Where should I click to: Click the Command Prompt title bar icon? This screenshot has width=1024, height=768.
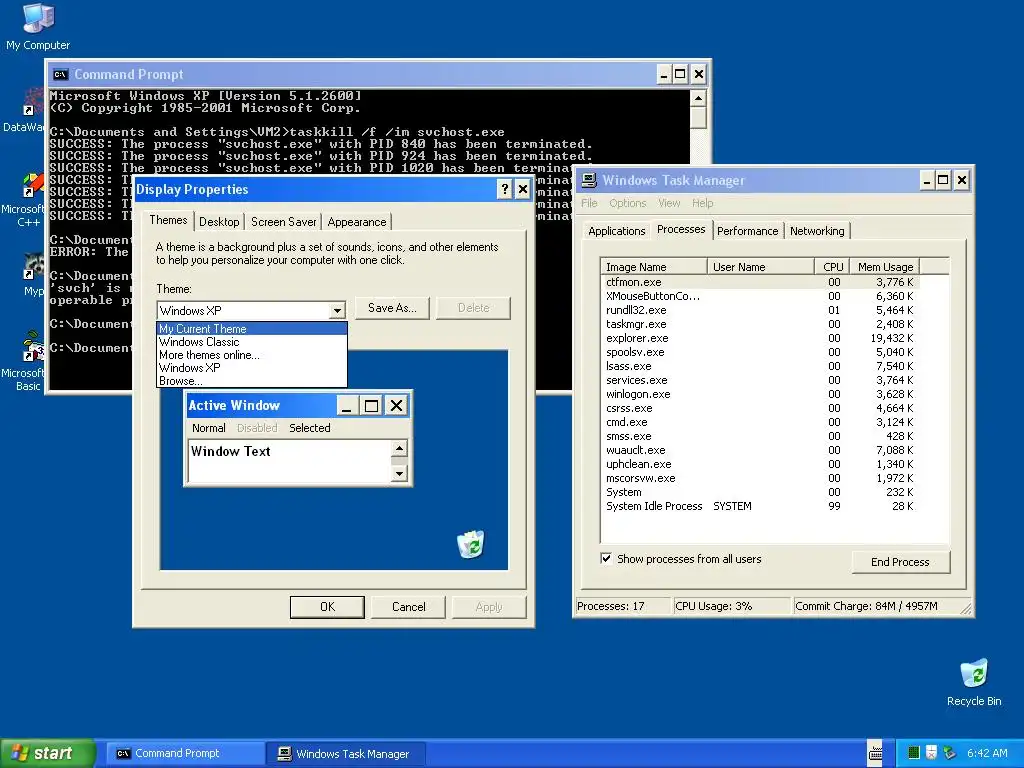[x=61, y=74]
